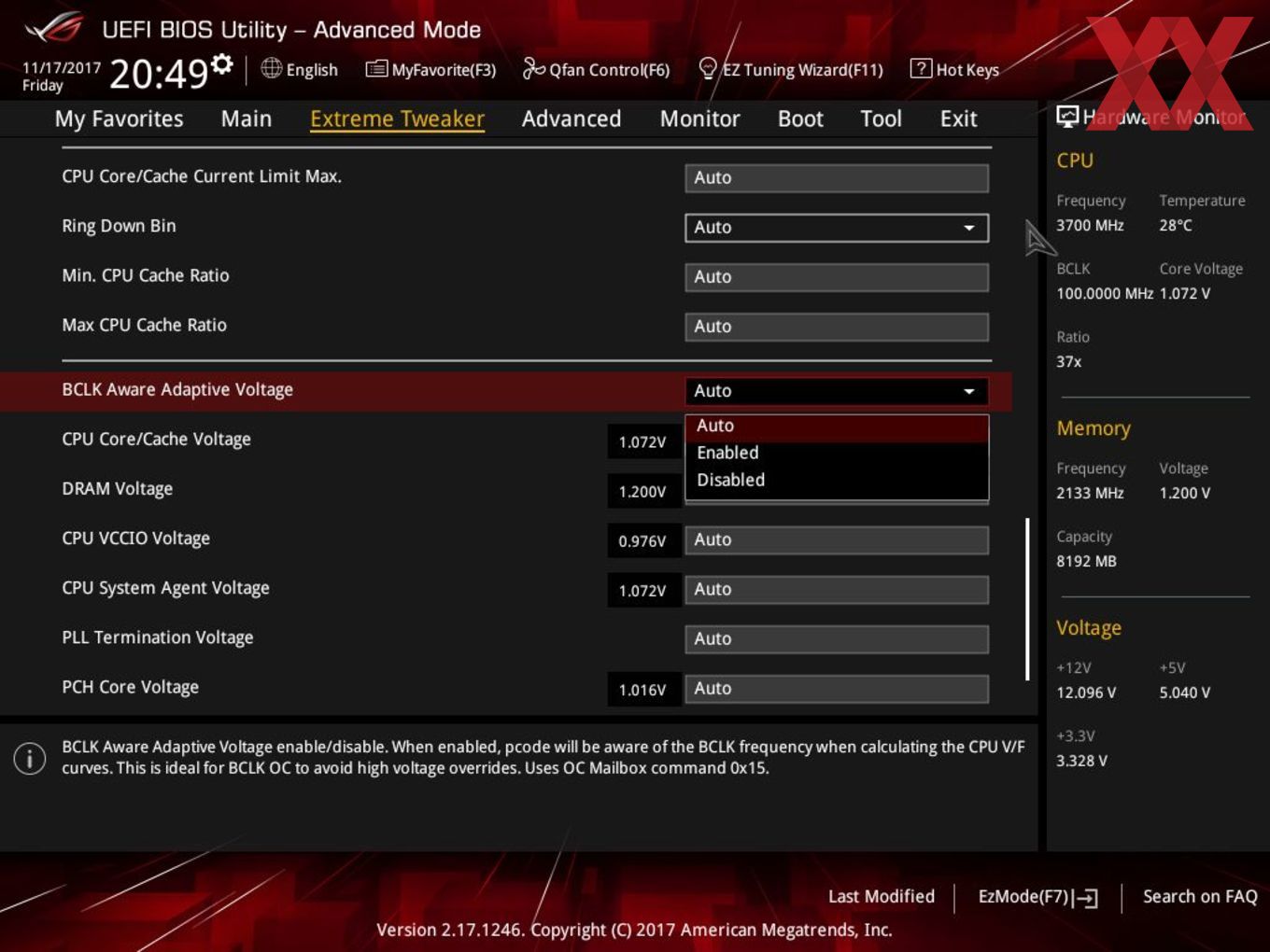This screenshot has width=1270, height=952.
Task: Click the MyFavorite list icon
Action: pos(376,69)
